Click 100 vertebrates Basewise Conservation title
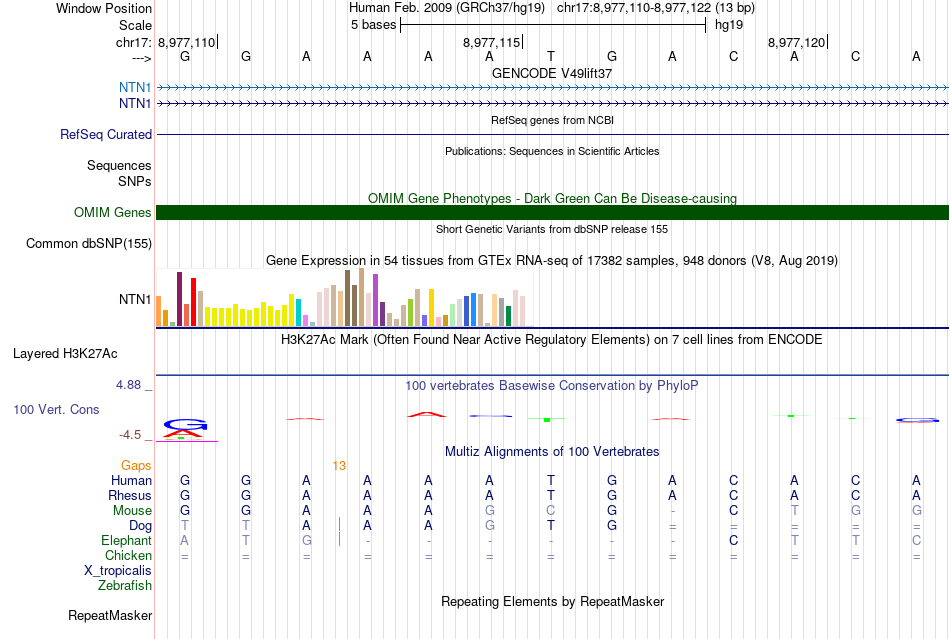The image size is (950, 639). (x=552, y=385)
